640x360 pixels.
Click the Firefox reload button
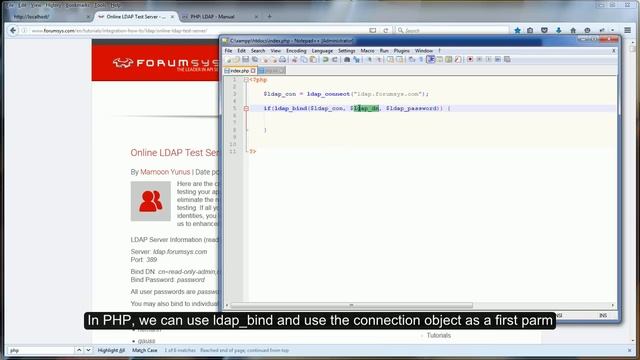point(385,31)
